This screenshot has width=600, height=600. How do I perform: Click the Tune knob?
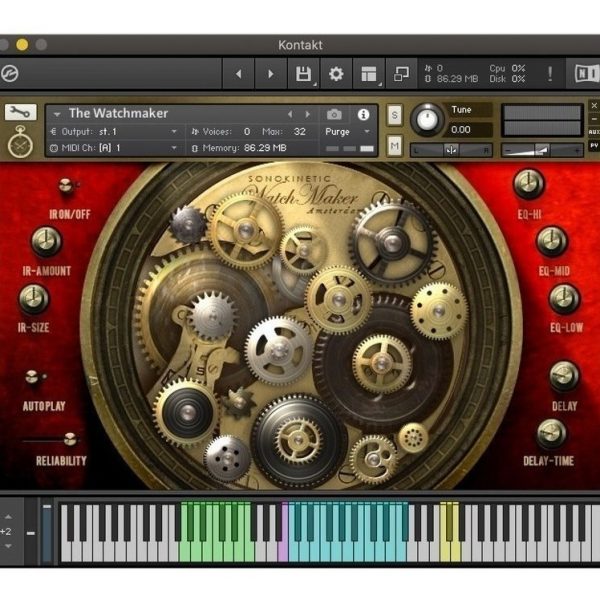(427, 119)
